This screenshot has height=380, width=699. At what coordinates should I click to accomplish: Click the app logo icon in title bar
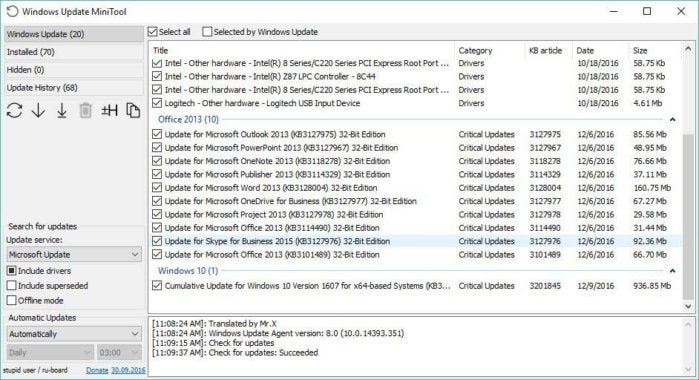point(12,11)
